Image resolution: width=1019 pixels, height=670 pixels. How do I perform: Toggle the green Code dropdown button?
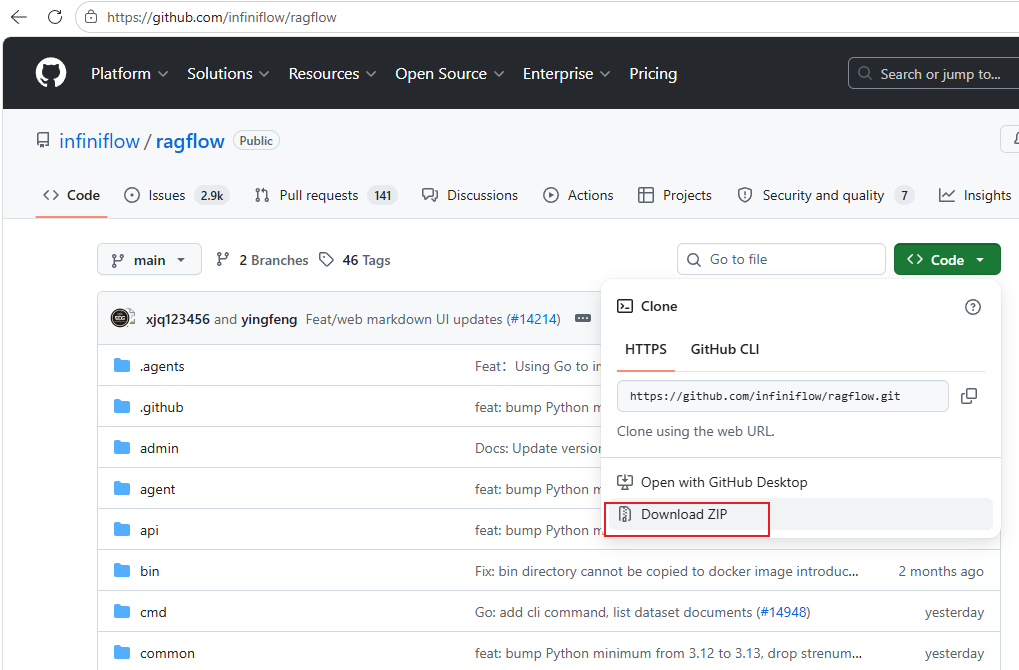(947, 259)
